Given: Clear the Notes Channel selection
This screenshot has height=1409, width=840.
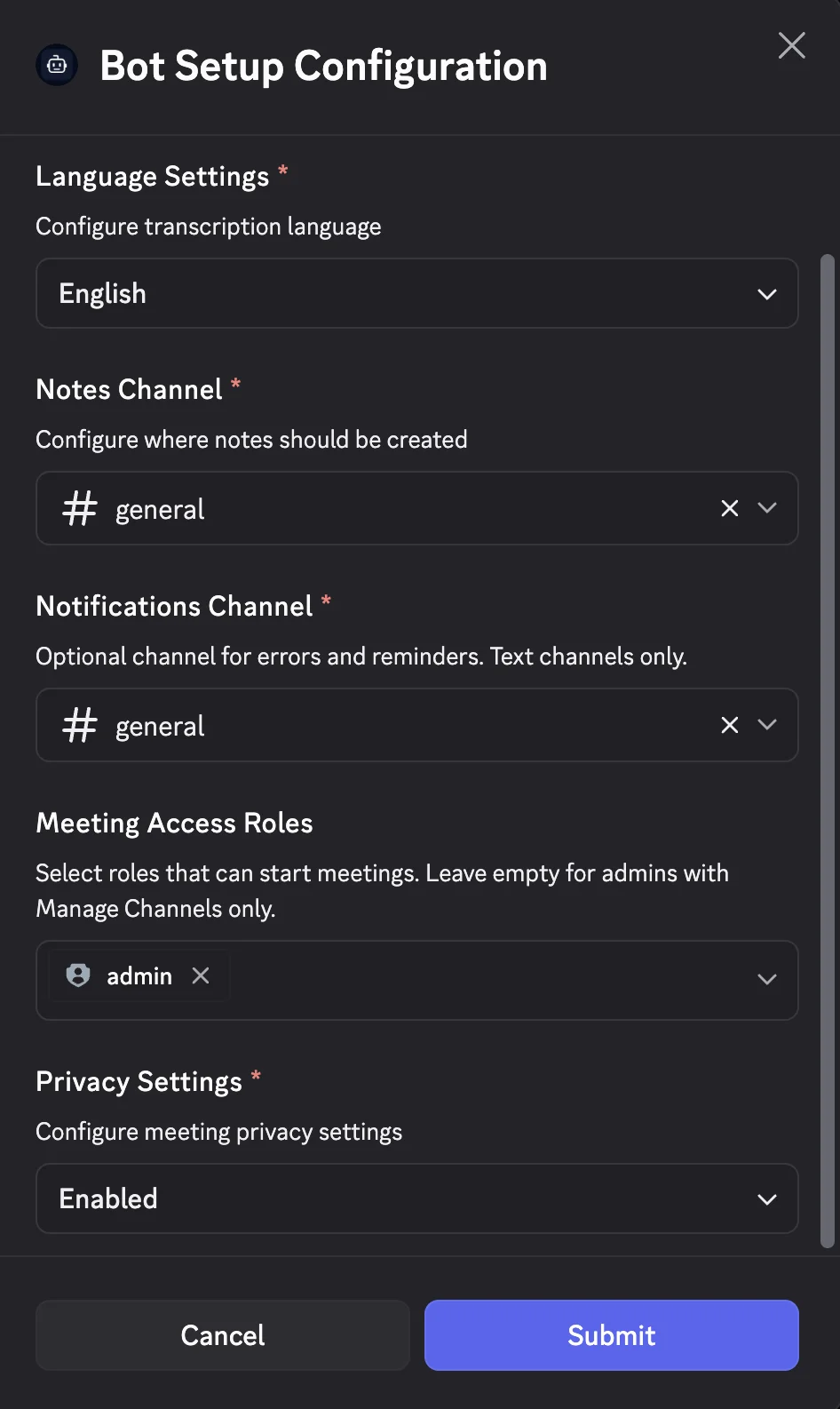Looking at the screenshot, I should pyautogui.click(x=730, y=508).
